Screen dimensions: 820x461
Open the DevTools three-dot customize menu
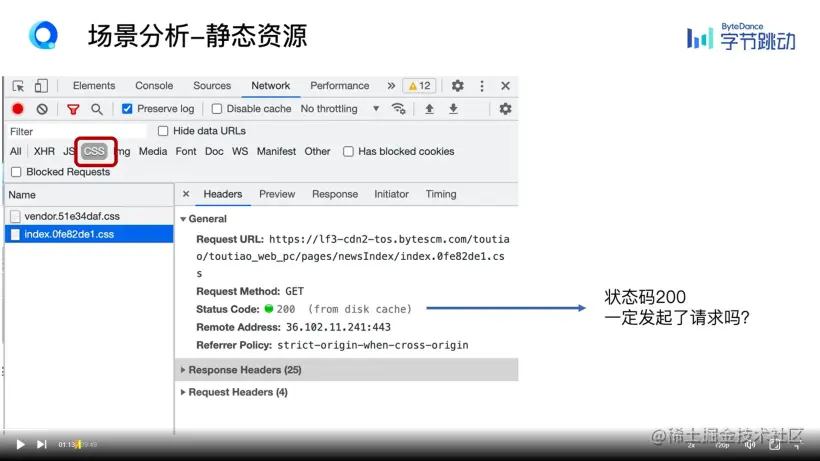482,86
